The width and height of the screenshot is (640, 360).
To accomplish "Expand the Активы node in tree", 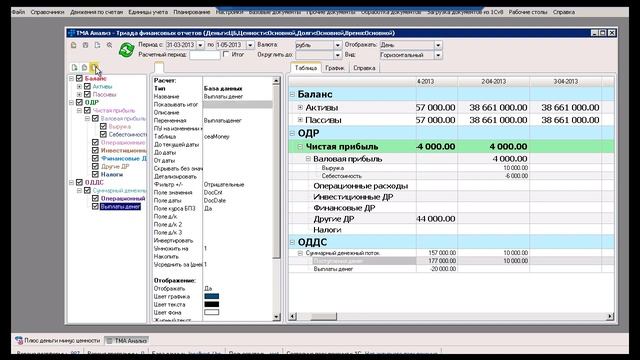I will point(80,87).
